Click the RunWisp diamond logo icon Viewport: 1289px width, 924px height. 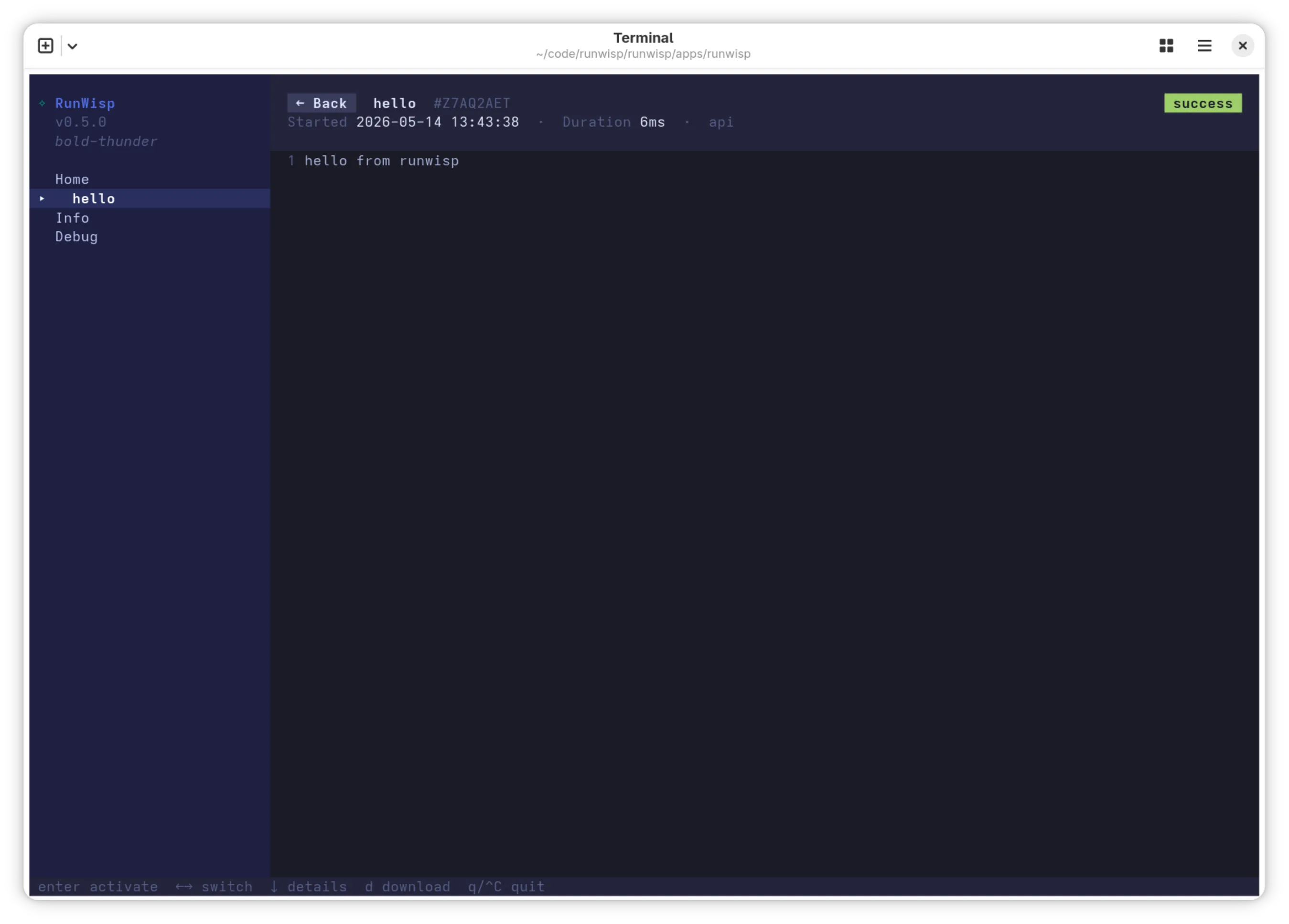tap(42, 103)
